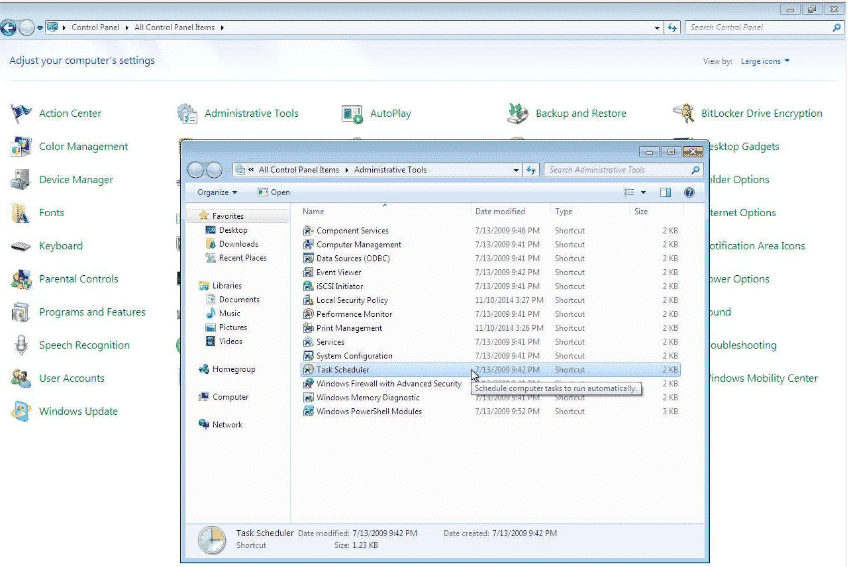Screen dimensions: 855x567
Task: Click the Back button in Control Panel window
Action: 8,27
